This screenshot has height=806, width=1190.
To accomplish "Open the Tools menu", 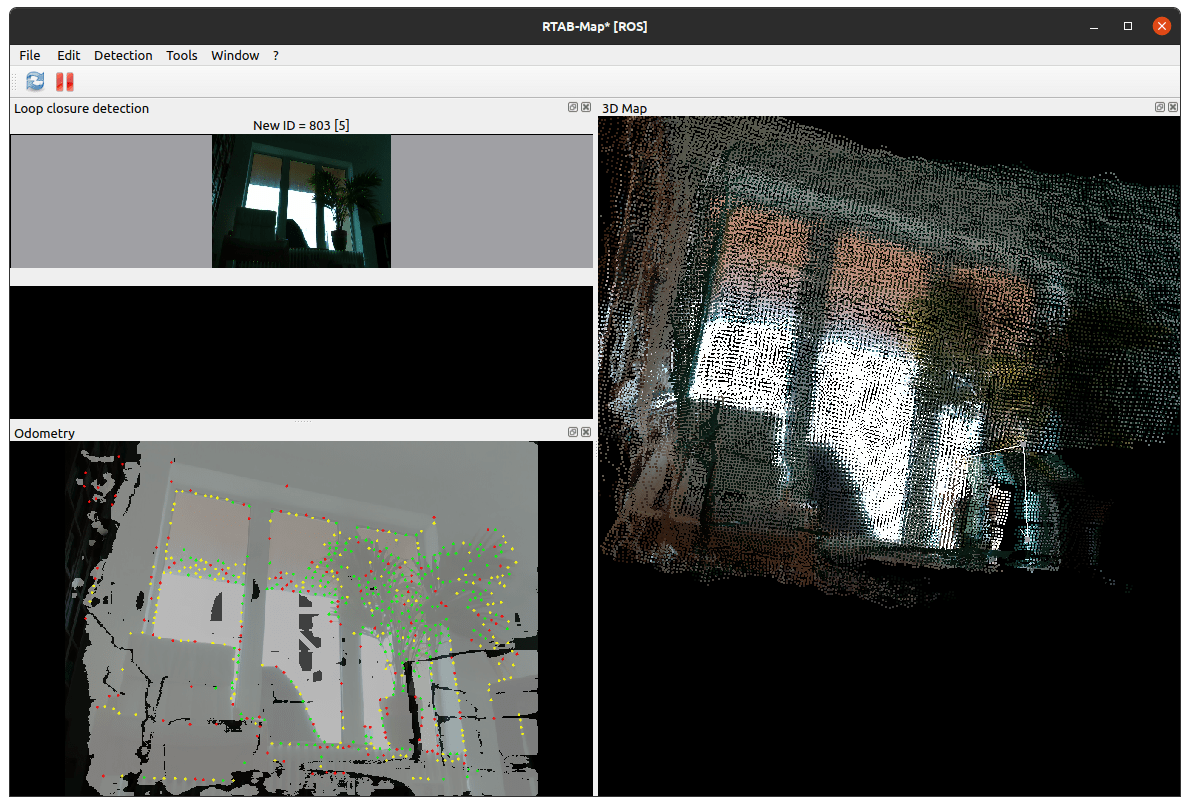I will click(x=182, y=55).
